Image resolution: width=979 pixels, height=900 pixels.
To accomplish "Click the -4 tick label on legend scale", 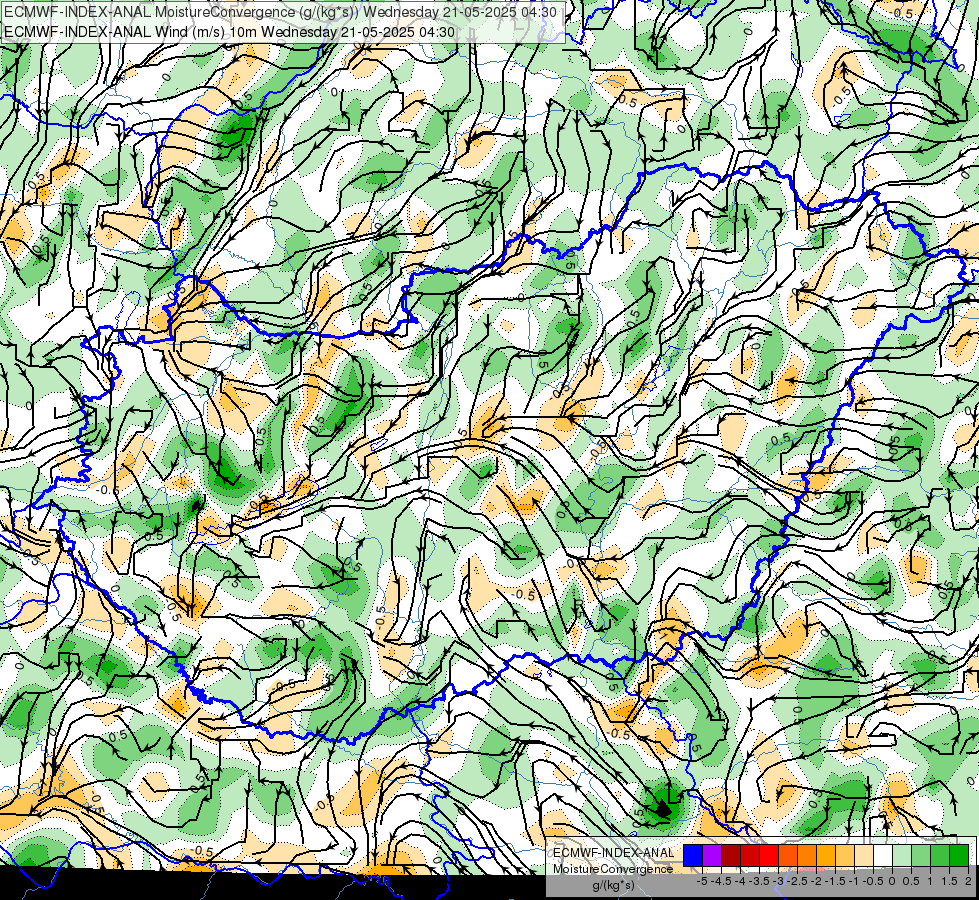I will (x=740, y=881).
